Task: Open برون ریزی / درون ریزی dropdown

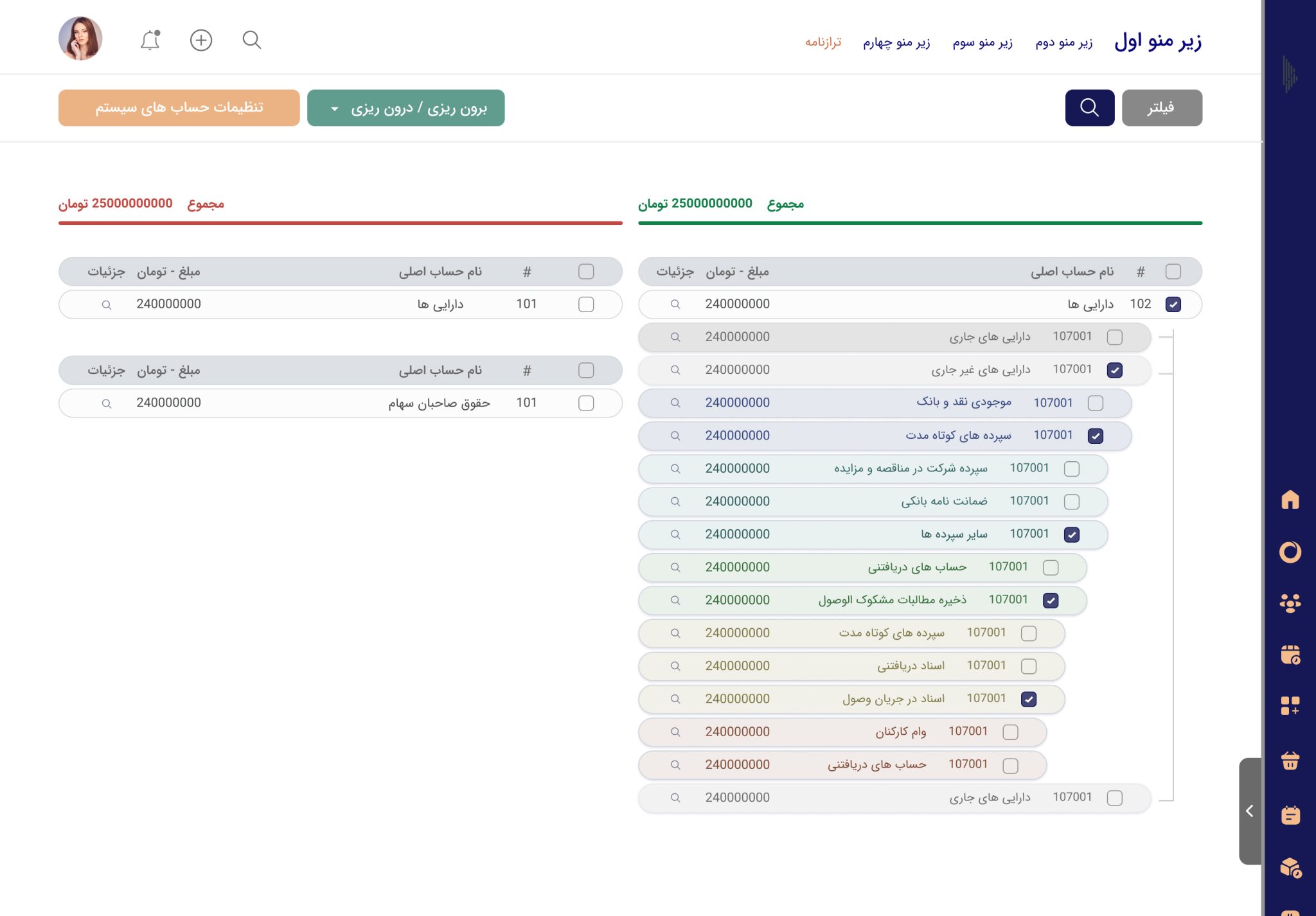Action: point(405,108)
